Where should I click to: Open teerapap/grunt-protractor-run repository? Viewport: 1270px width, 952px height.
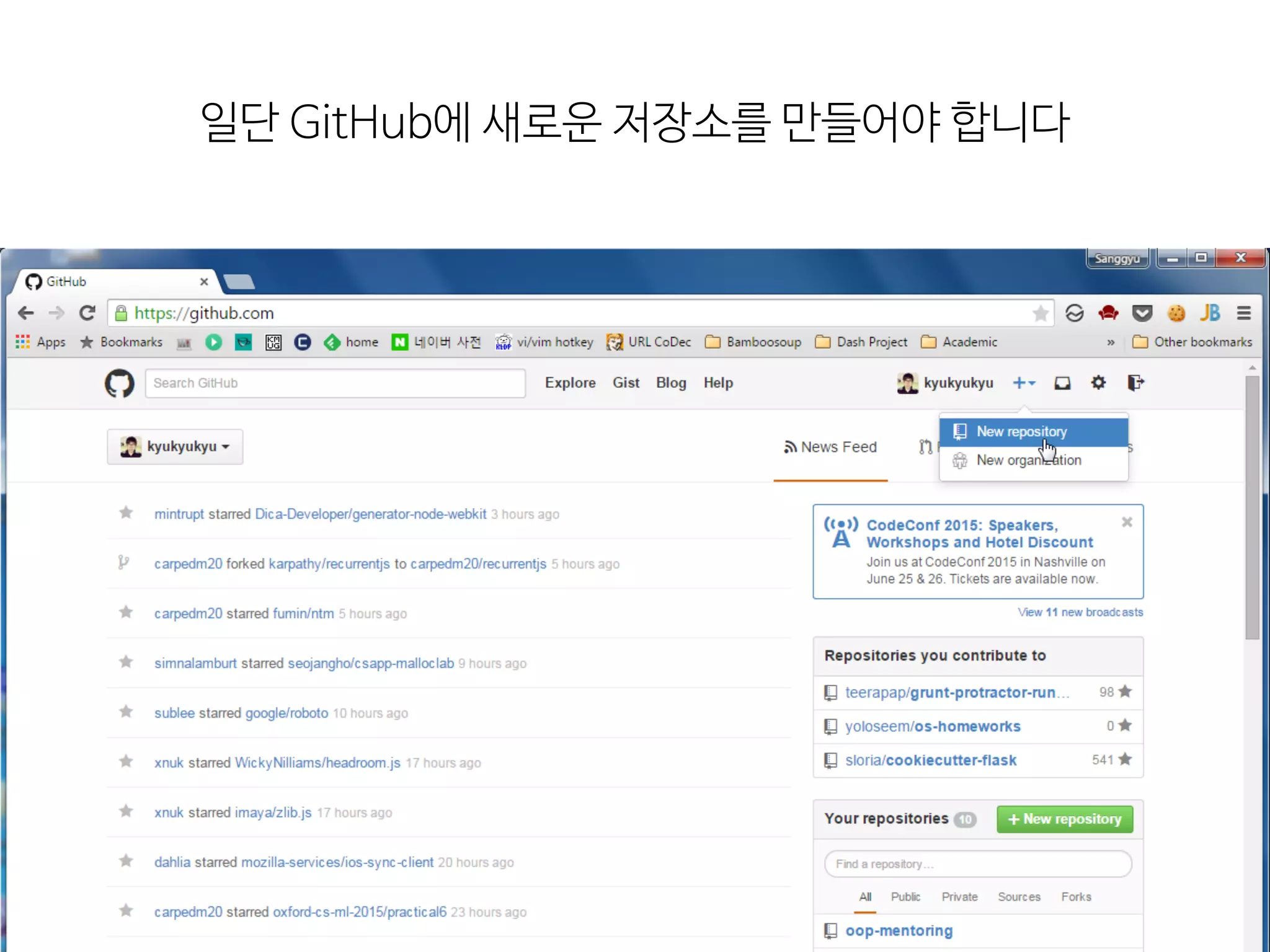pyautogui.click(x=957, y=692)
